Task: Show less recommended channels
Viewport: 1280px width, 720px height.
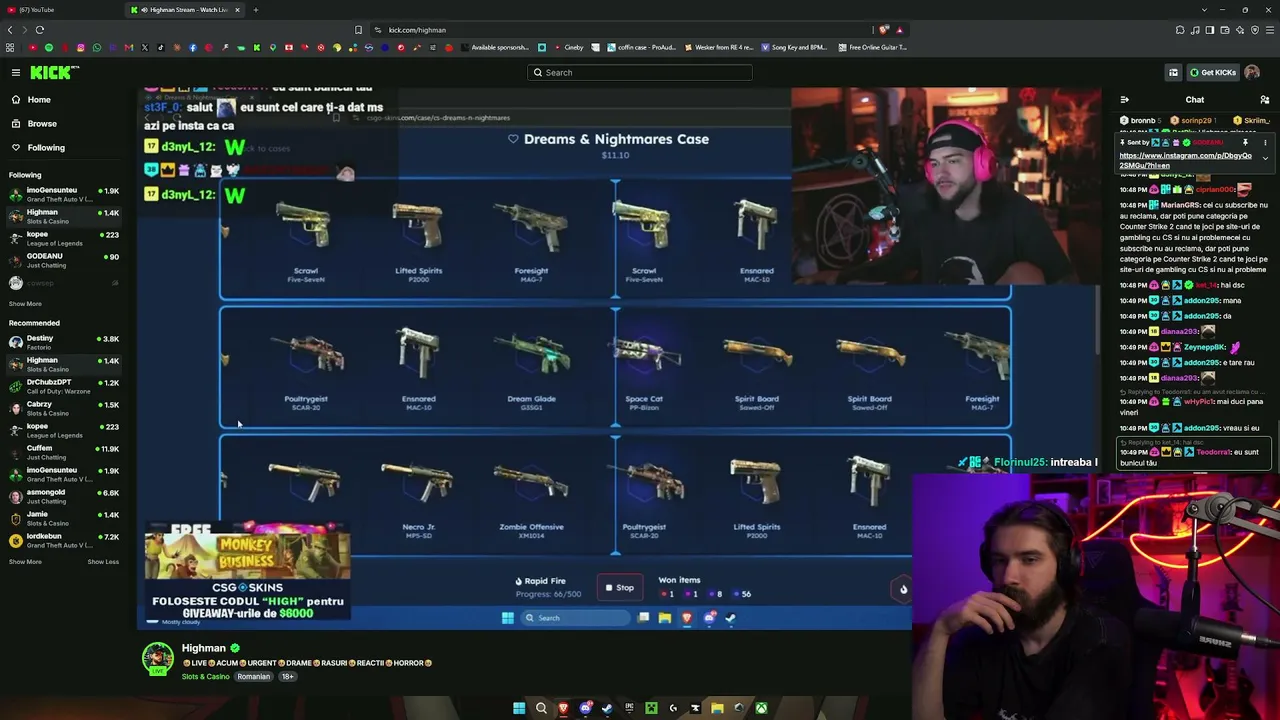Action: (x=103, y=561)
